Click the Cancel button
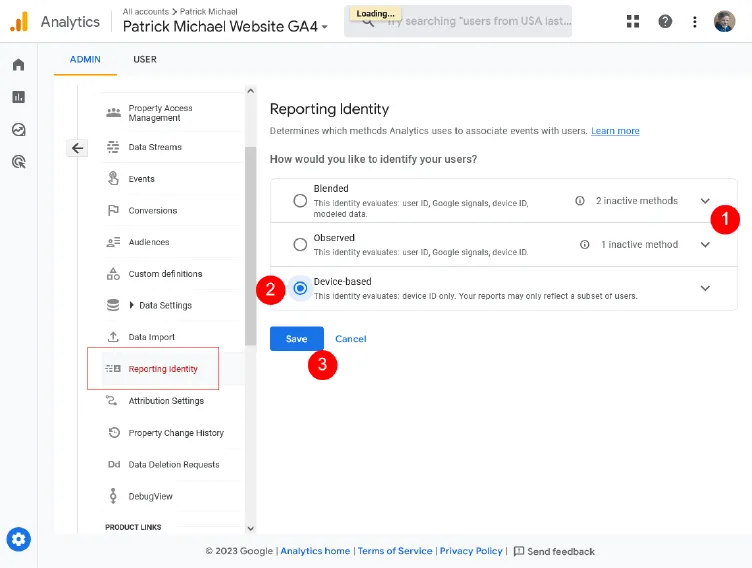 pos(351,339)
